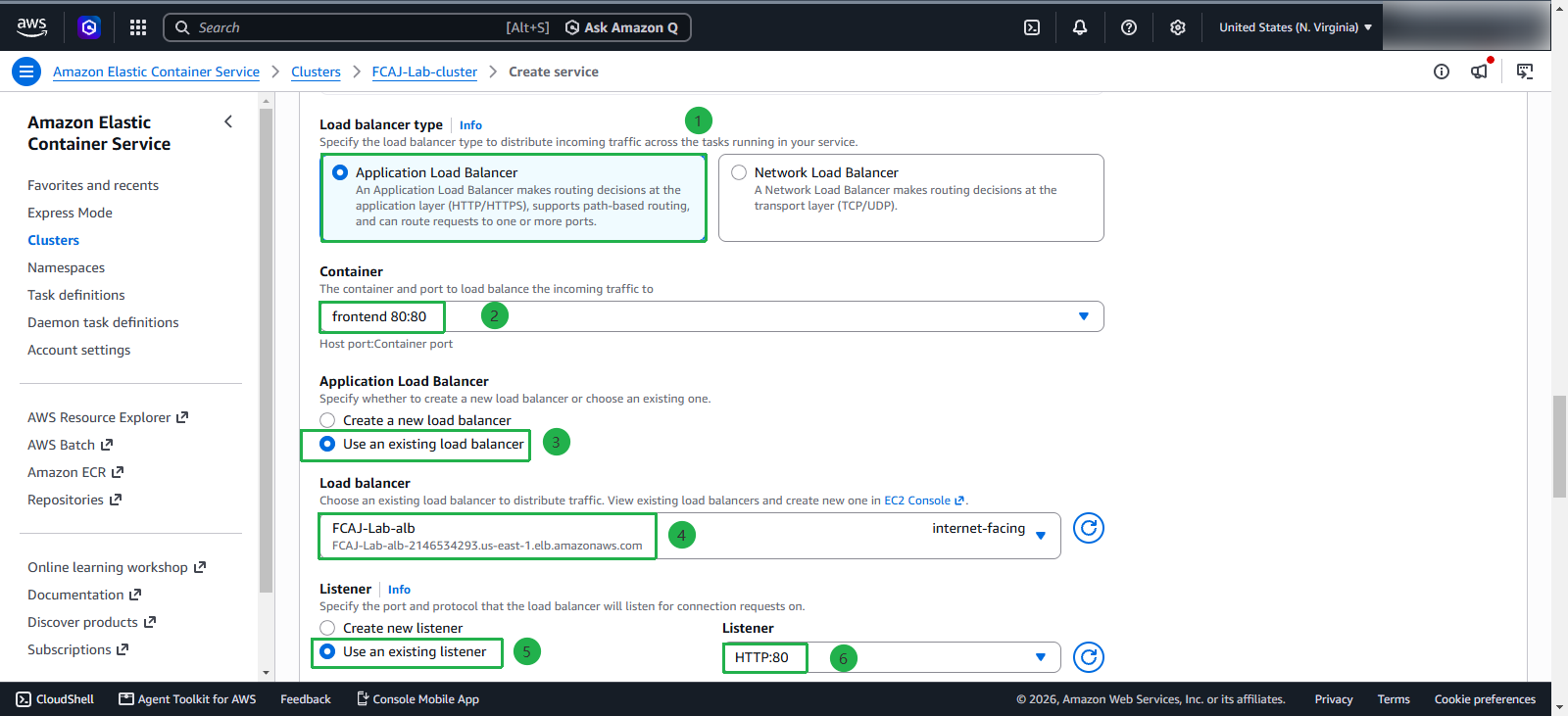Open the notifications bell

pyautogui.click(x=1080, y=27)
